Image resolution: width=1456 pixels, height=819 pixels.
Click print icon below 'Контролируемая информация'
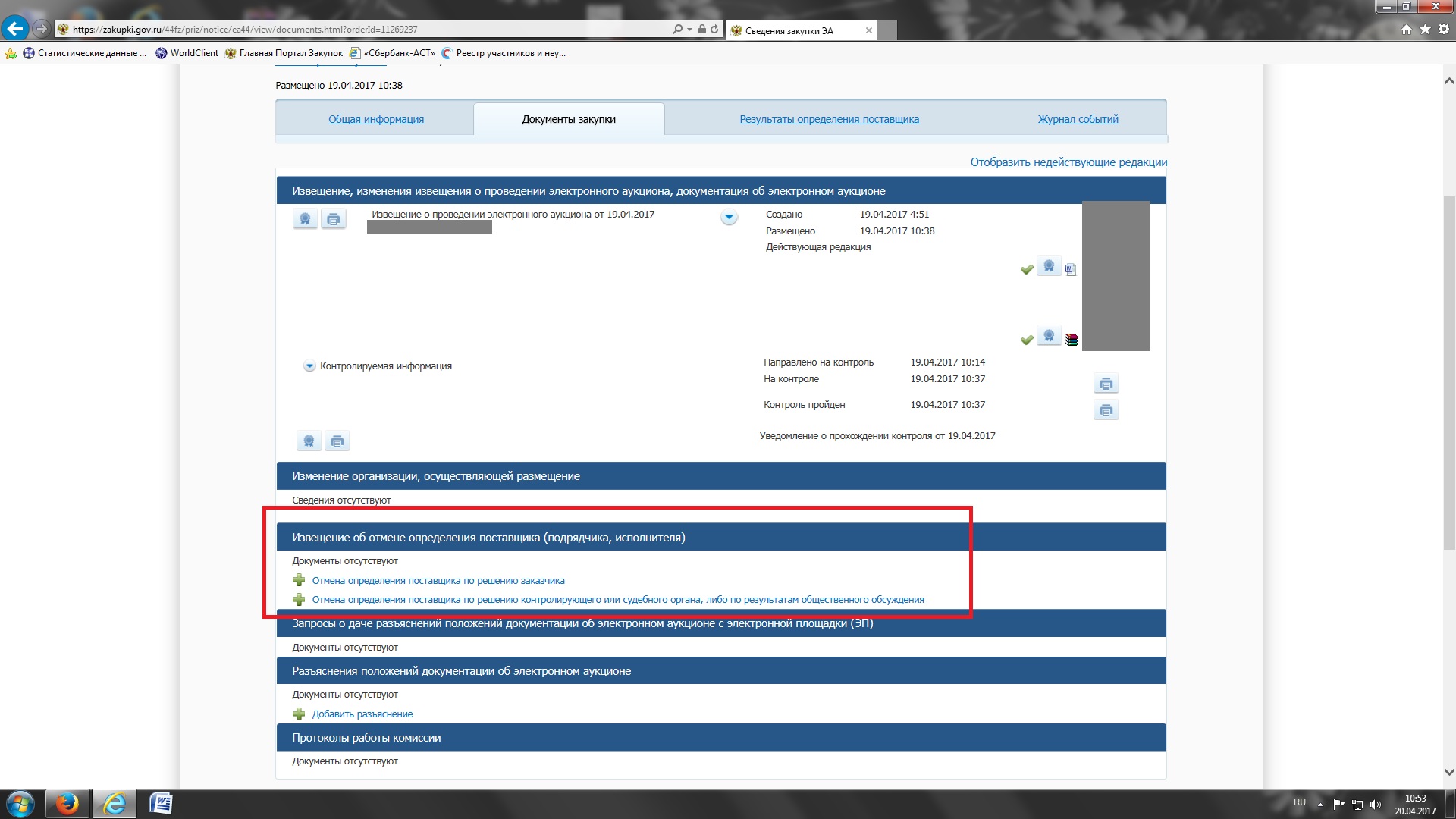coord(337,441)
